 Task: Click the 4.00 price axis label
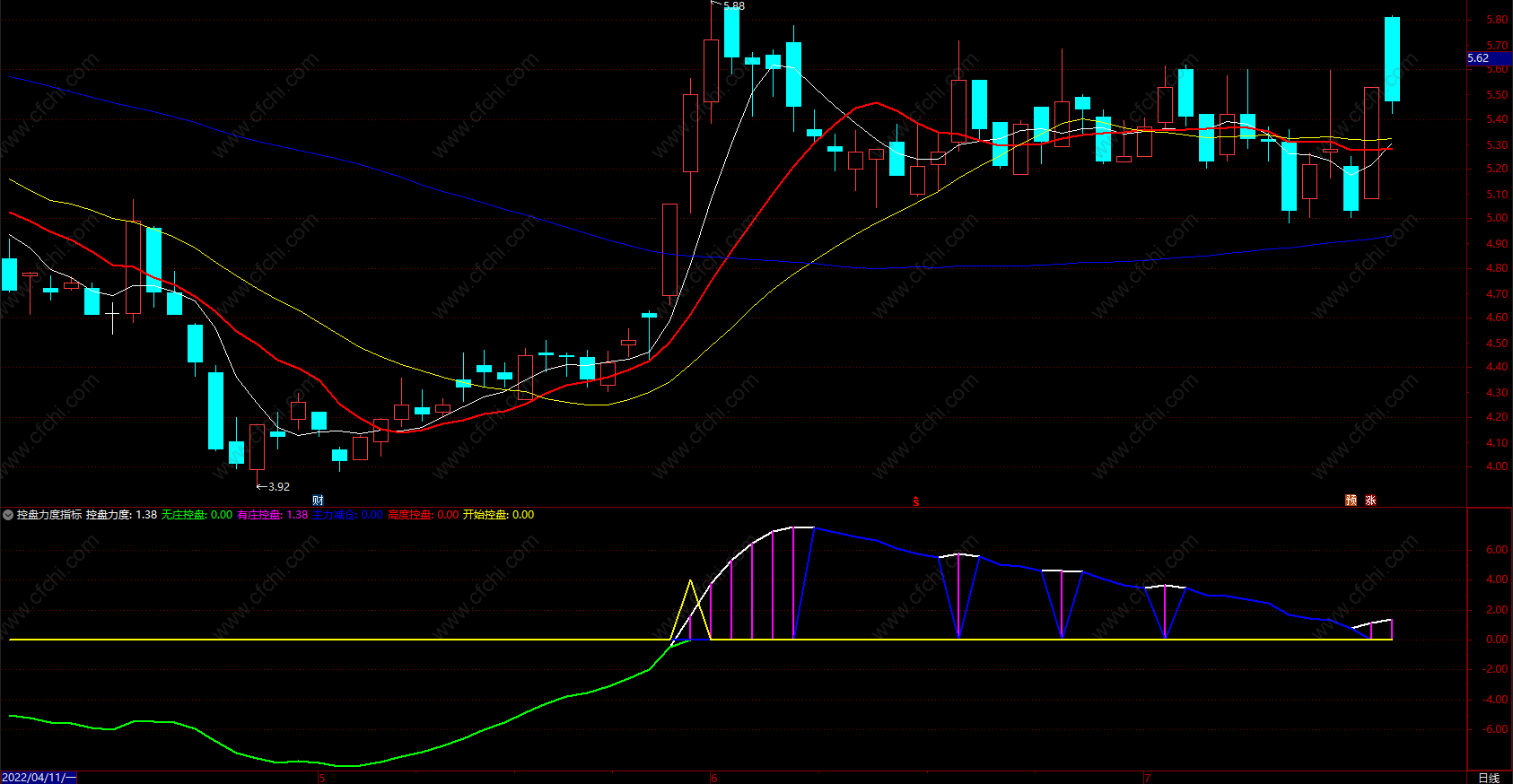(1497, 466)
